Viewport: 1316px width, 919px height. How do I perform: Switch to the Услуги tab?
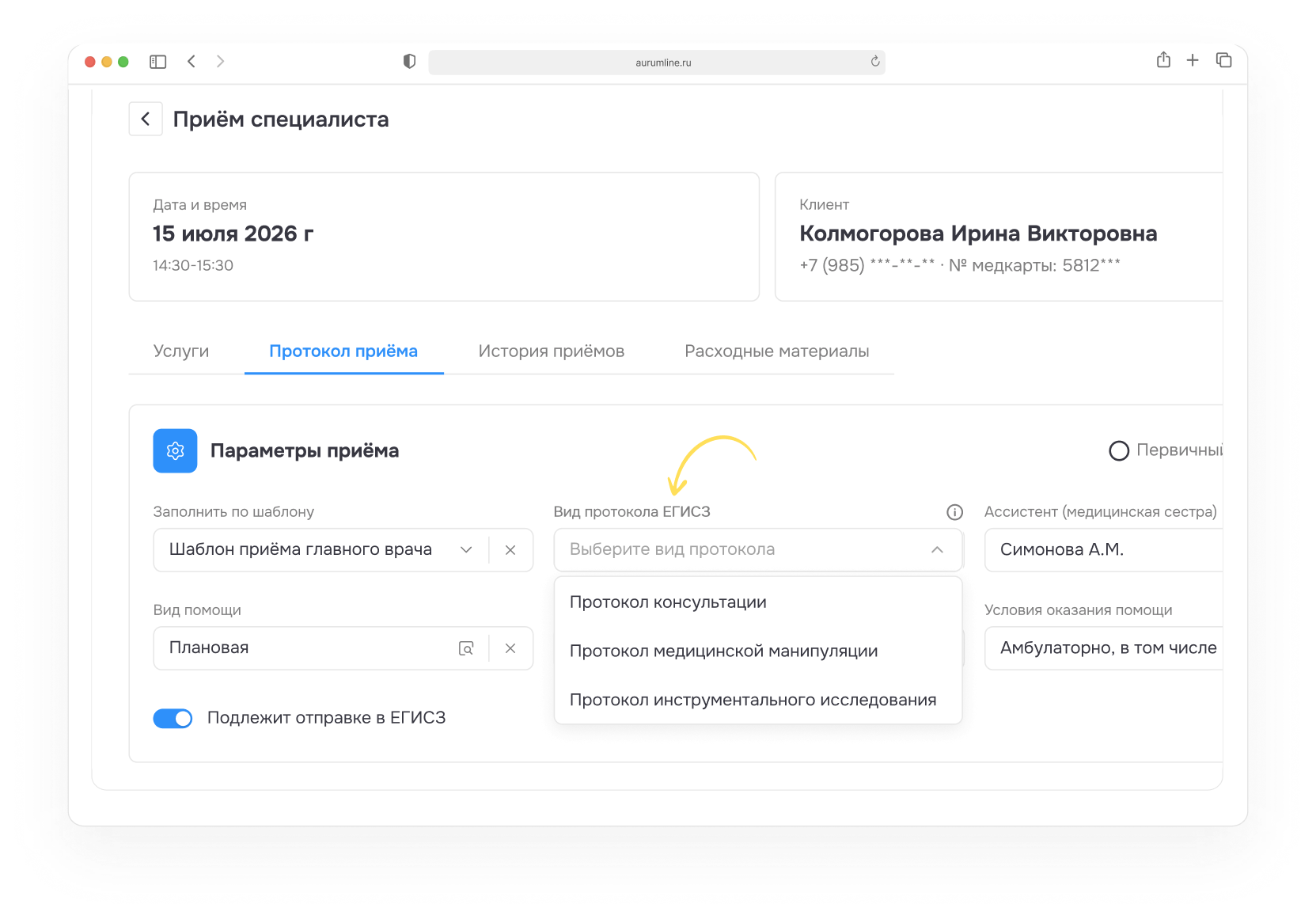click(181, 351)
